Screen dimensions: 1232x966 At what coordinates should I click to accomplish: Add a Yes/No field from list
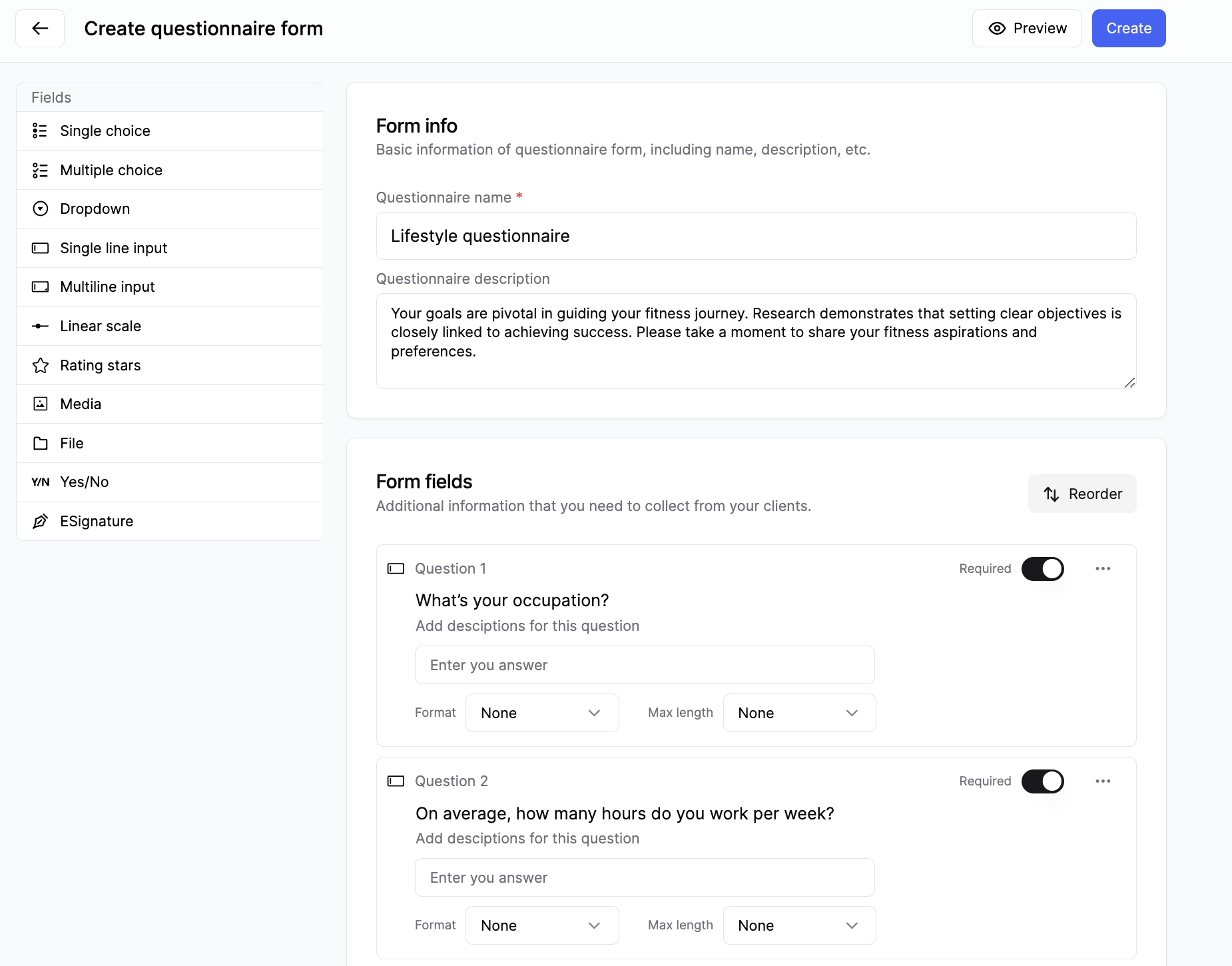pos(84,482)
